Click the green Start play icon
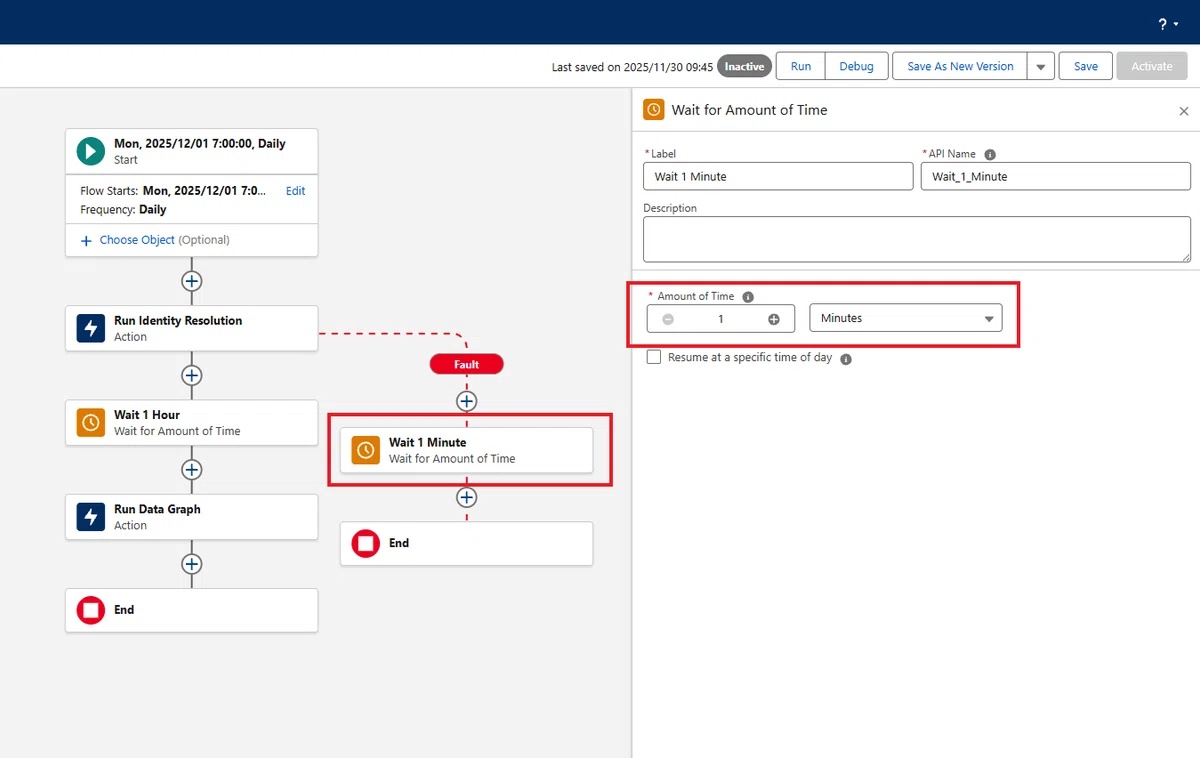 point(91,151)
